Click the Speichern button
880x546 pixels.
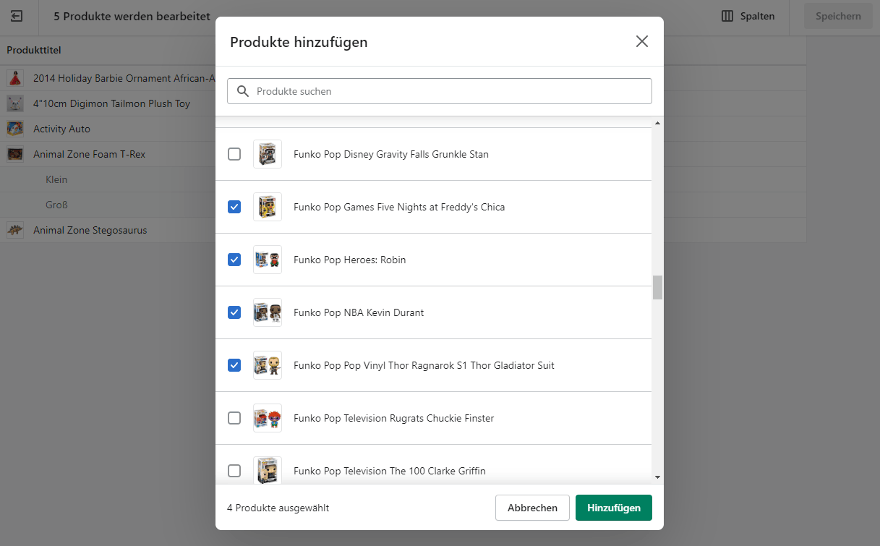[x=838, y=16]
